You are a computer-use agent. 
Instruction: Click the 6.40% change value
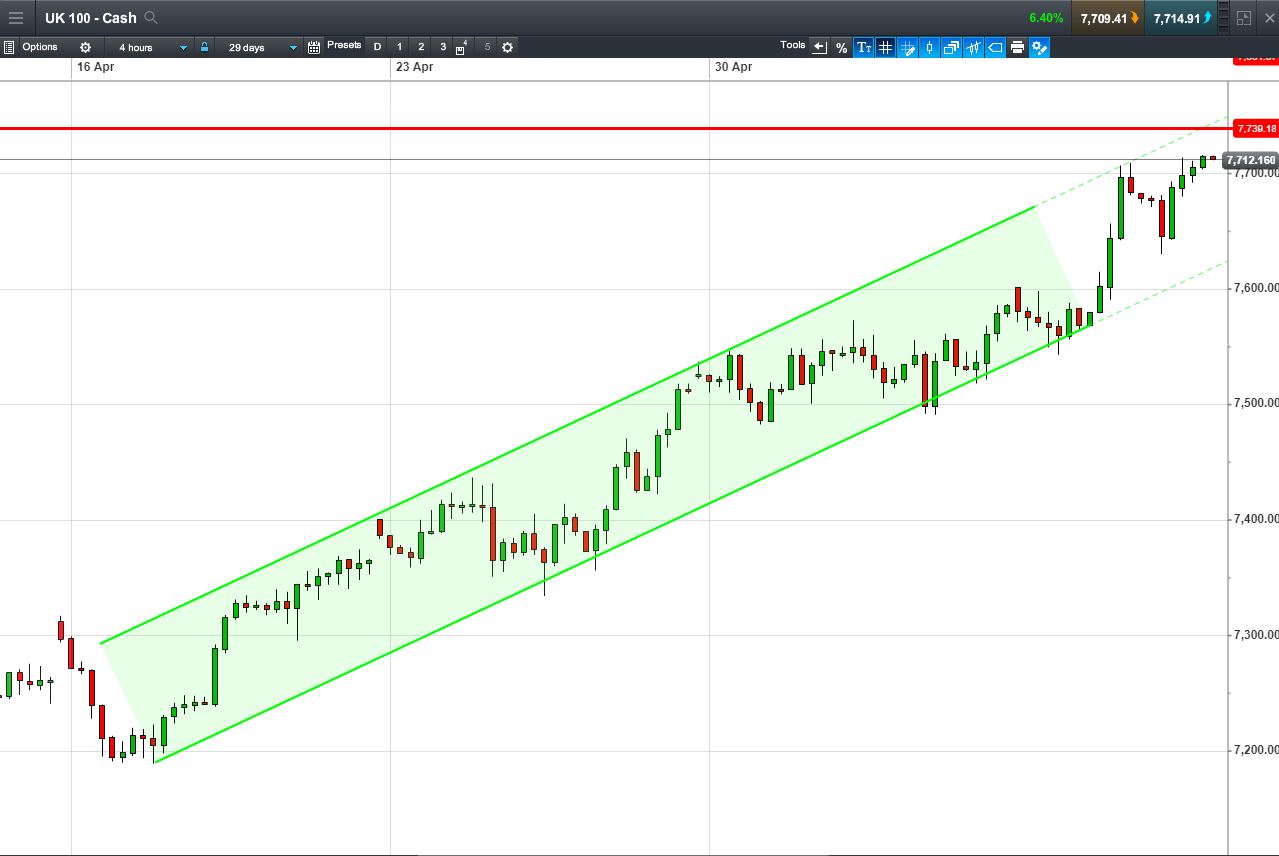click(x=1046, y=18)
